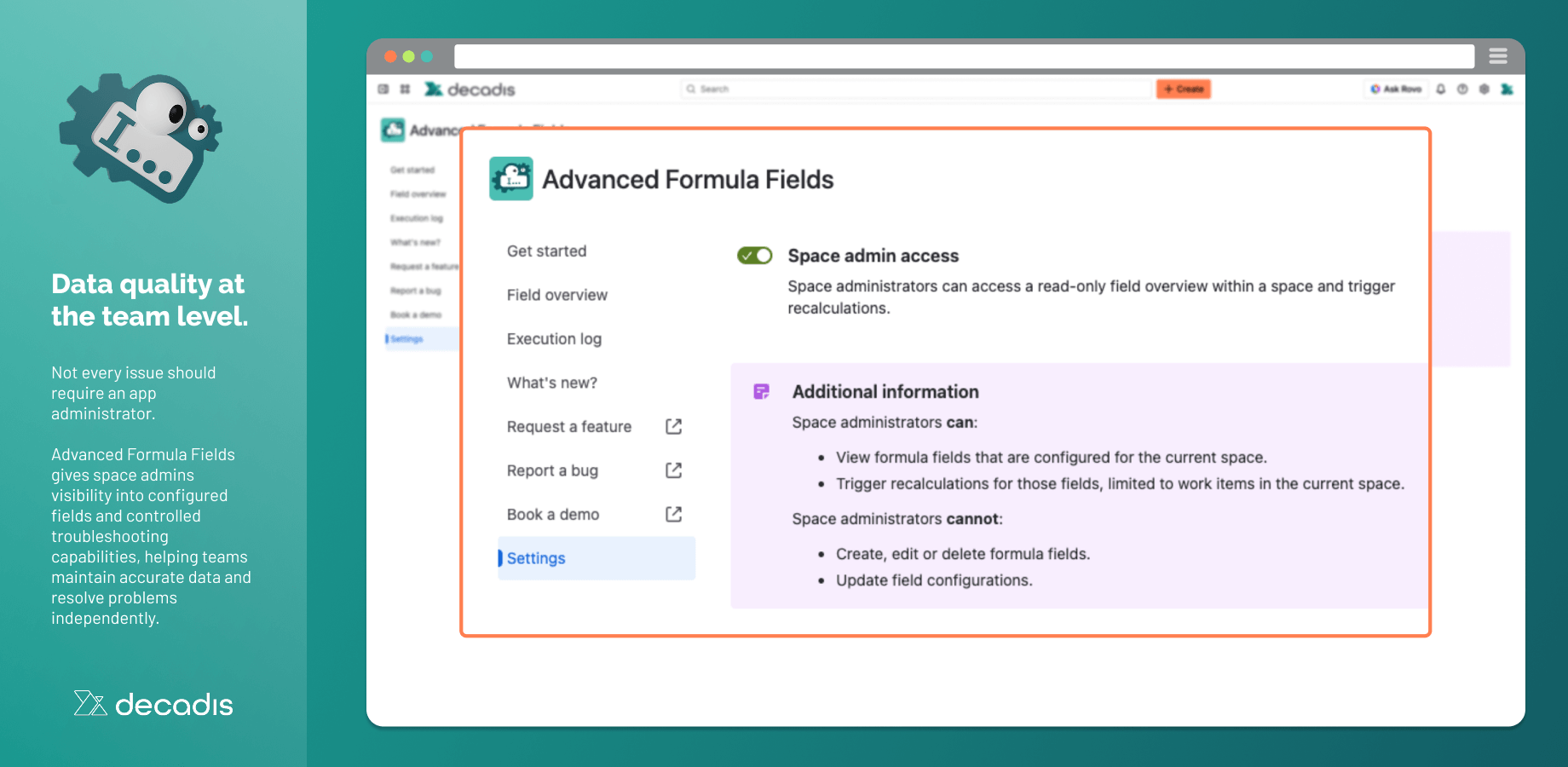Open the Report a bug link
The width and height of the screenshot is (1568, 767).
pyautogui.click(x=552, y=470)
